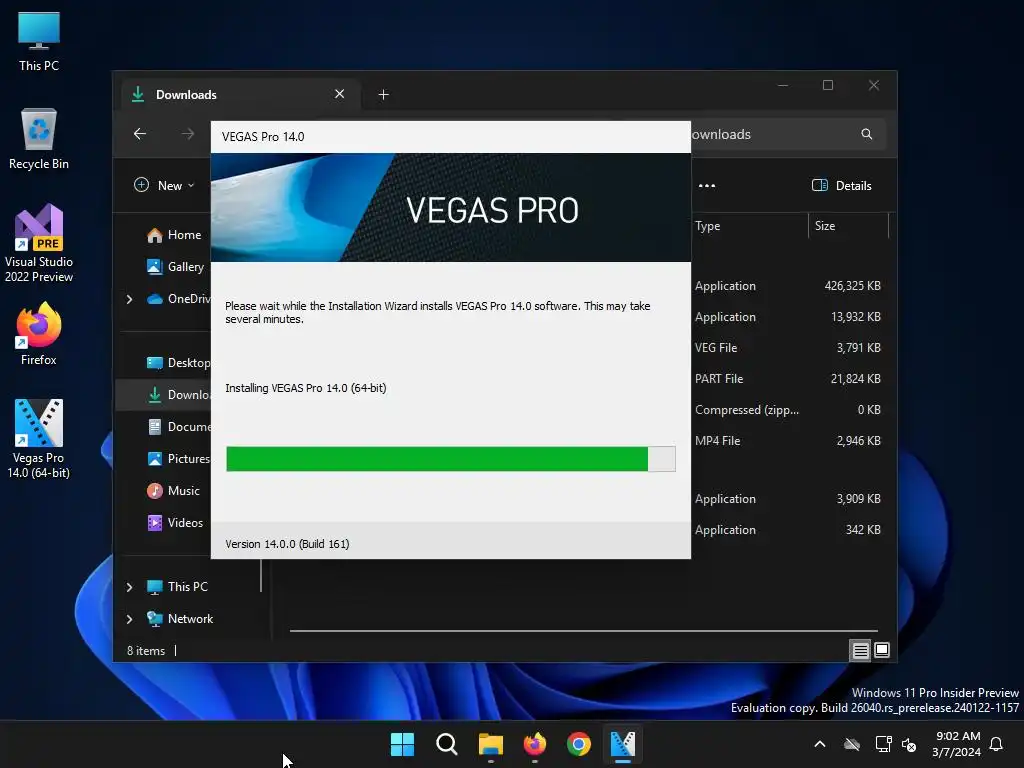The image size is (1024, 768).
Task: Open Google Chrome from taskbar
Action: [579, 744]
